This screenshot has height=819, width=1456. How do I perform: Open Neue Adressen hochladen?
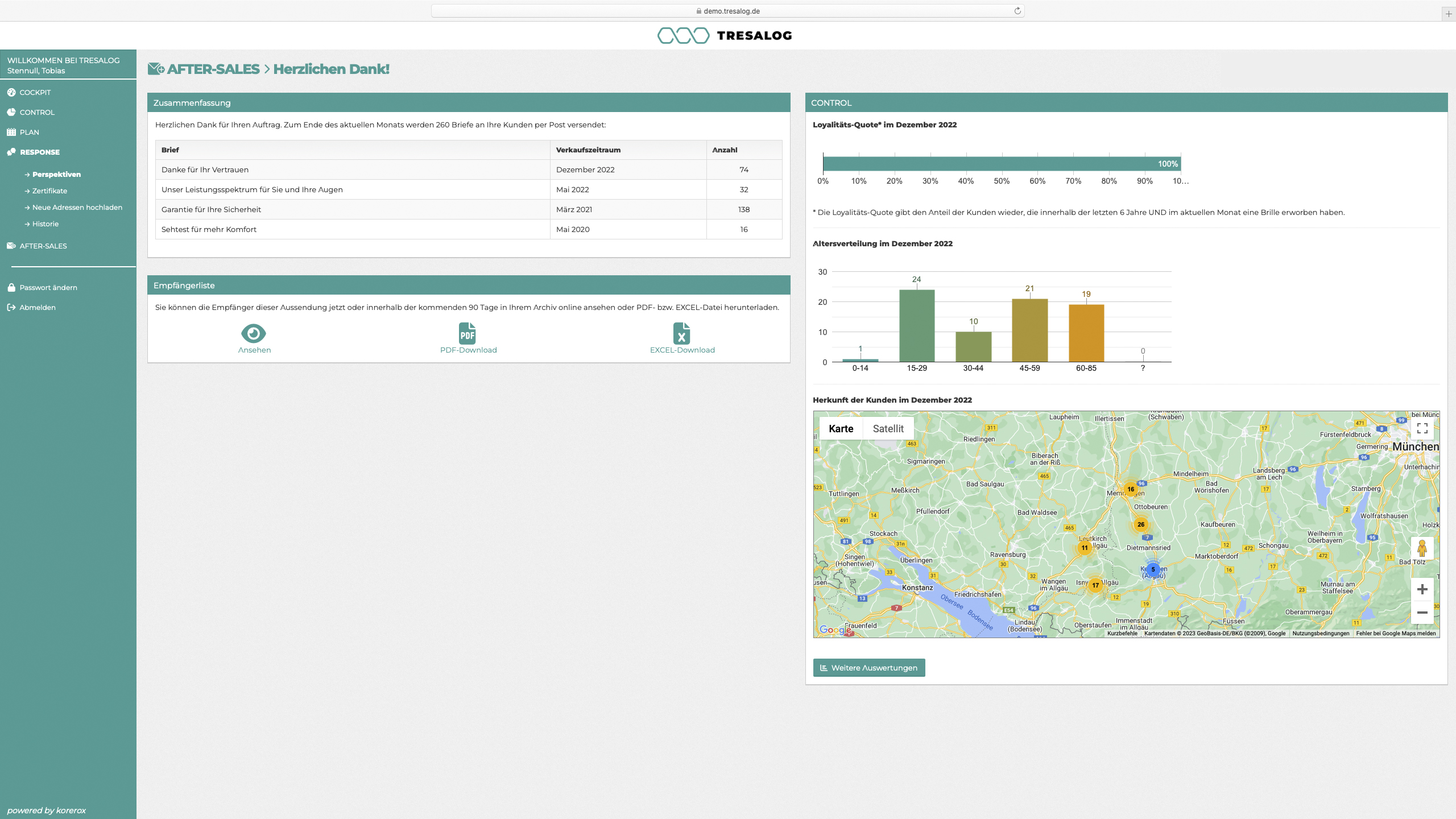pyautogui.click(x=77, y=207)
